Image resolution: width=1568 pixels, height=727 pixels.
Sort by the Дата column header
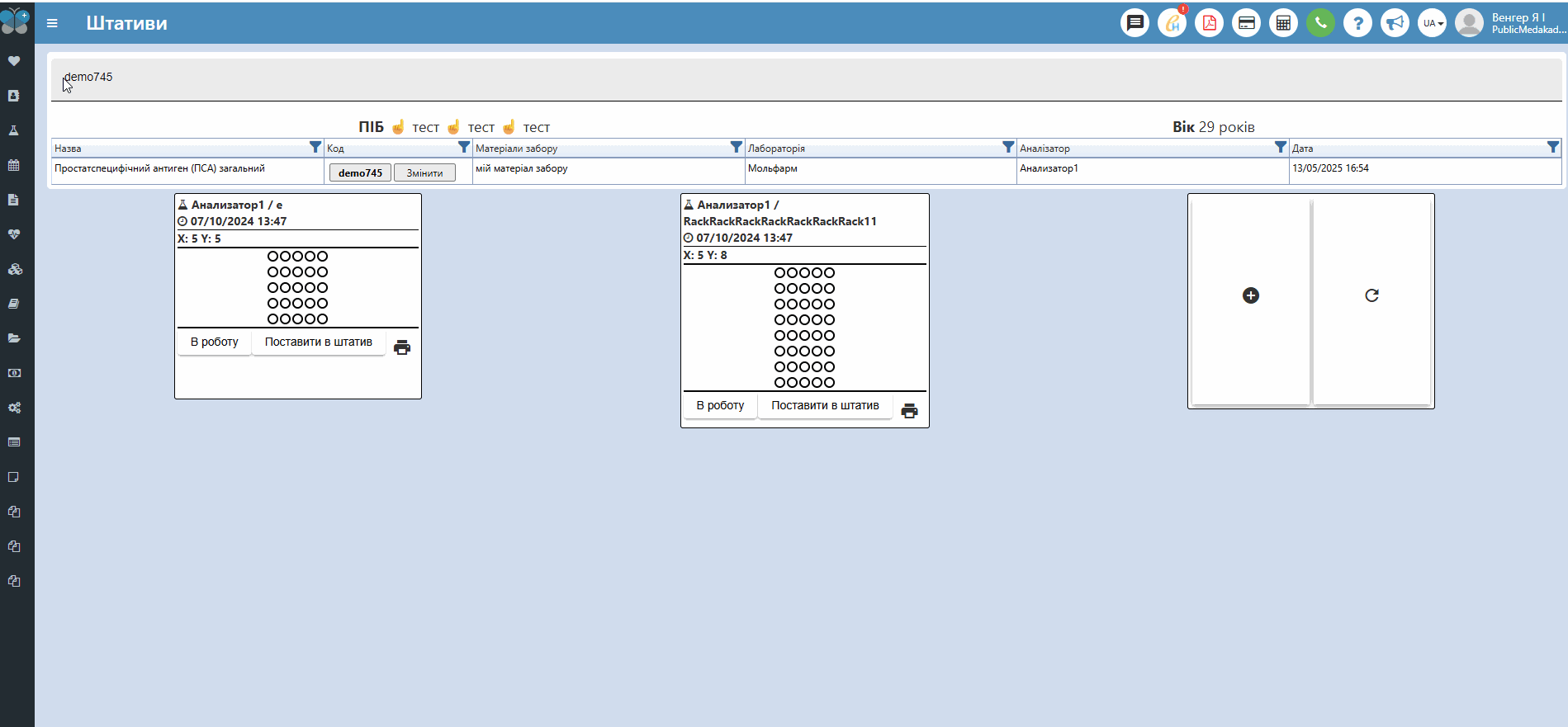[x=1303, y=149]
